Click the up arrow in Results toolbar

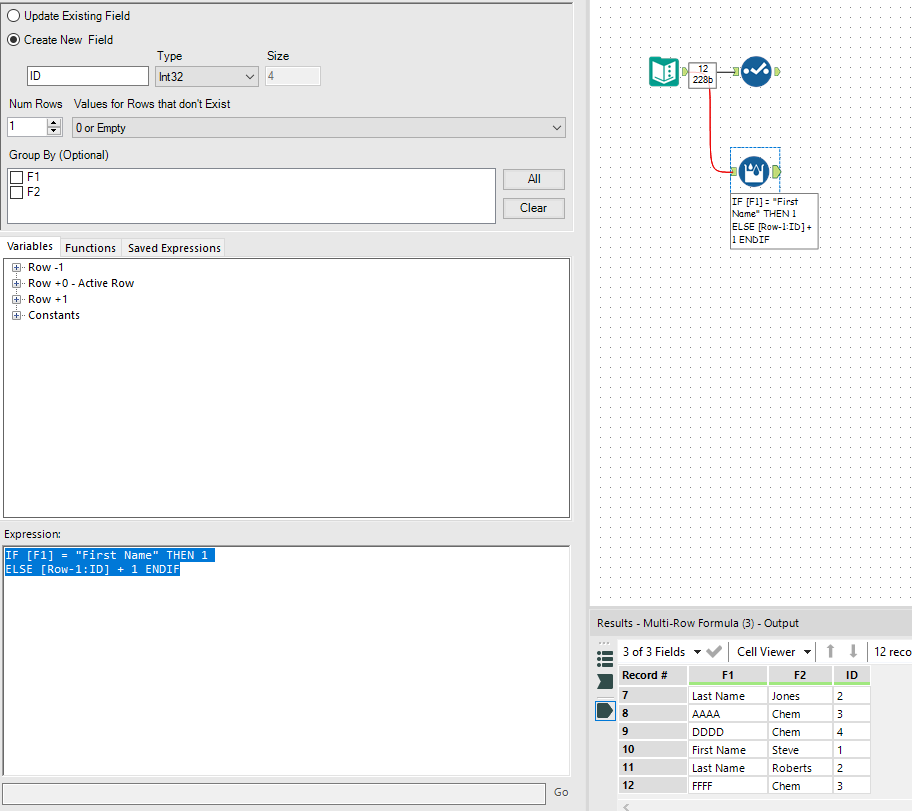[830, 652]
